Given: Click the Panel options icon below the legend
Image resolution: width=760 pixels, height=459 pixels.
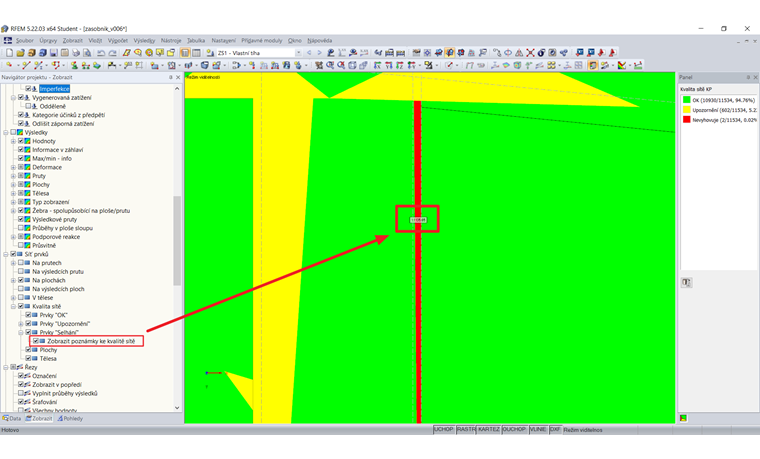Looking at the screenshot, I should 686,283.
